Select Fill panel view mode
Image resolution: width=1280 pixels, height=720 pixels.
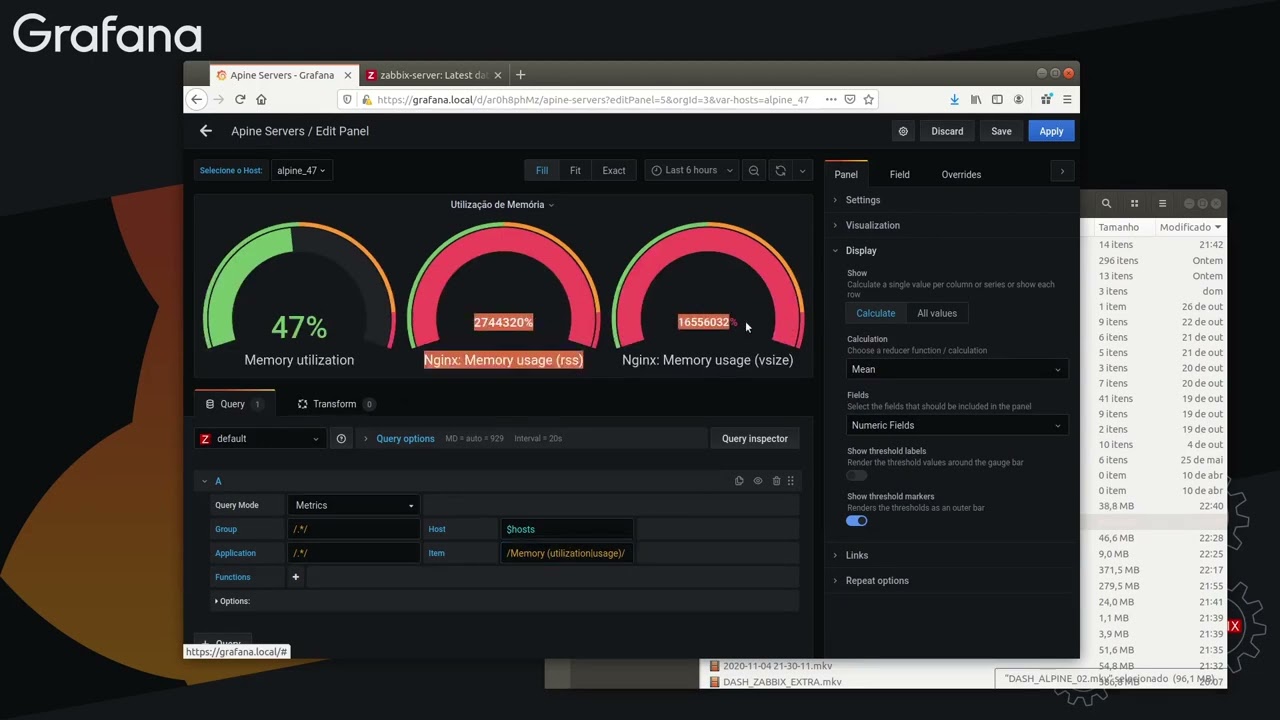(x=542, y=170)
